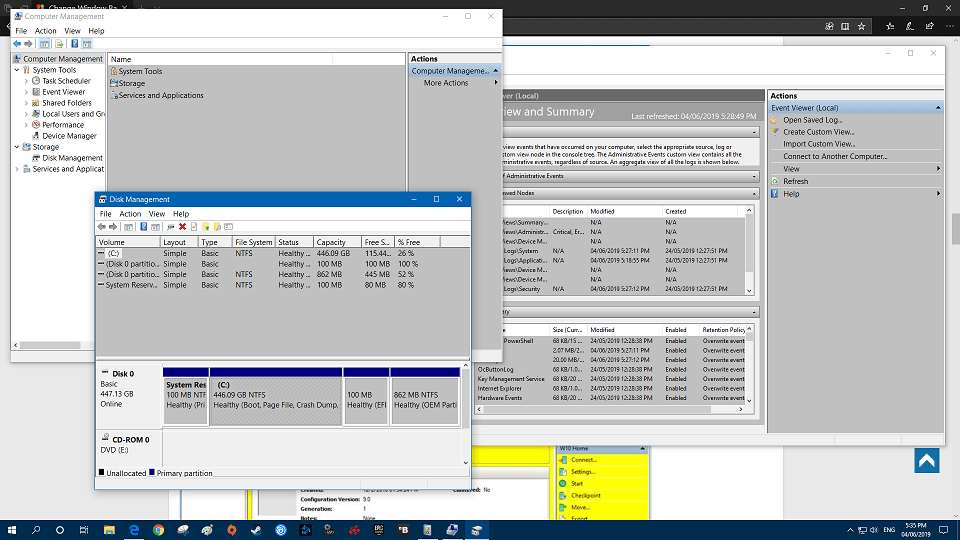This screenshot has width=960, height=540.
Task: Click the Task Scheduler clock icon in tree
Action: [x=36, y=81]
